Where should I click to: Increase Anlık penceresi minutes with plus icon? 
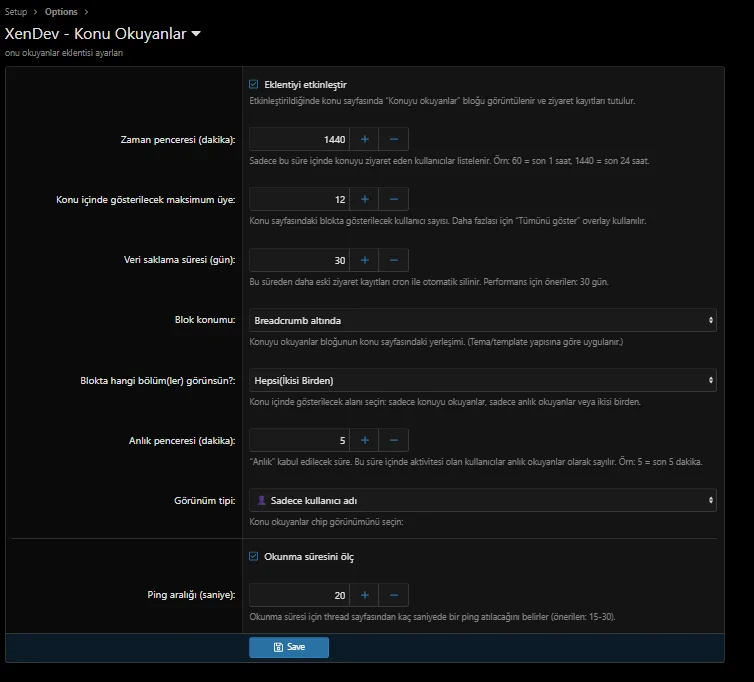364,440
